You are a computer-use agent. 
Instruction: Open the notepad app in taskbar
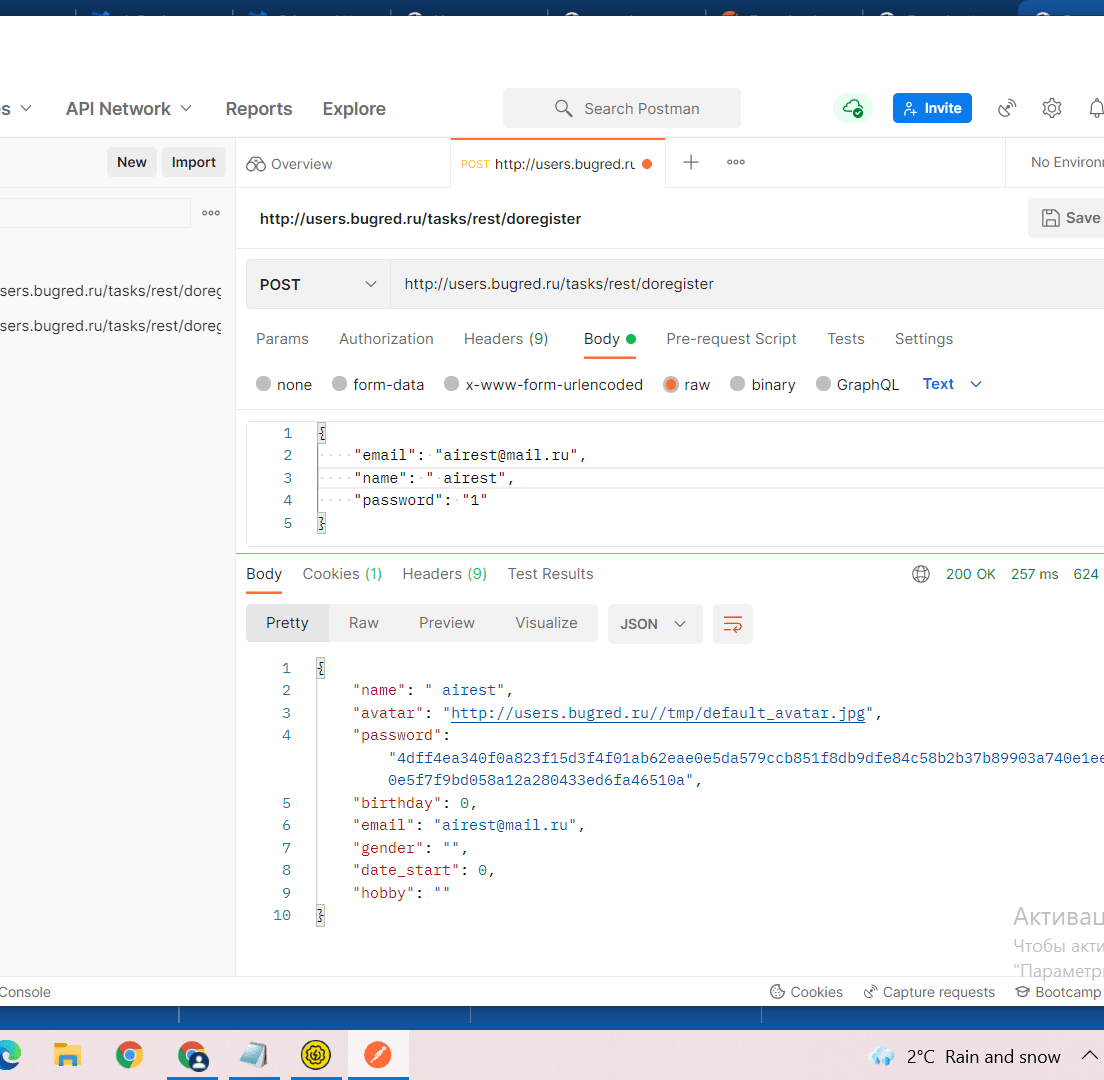tap(254, 1055)
